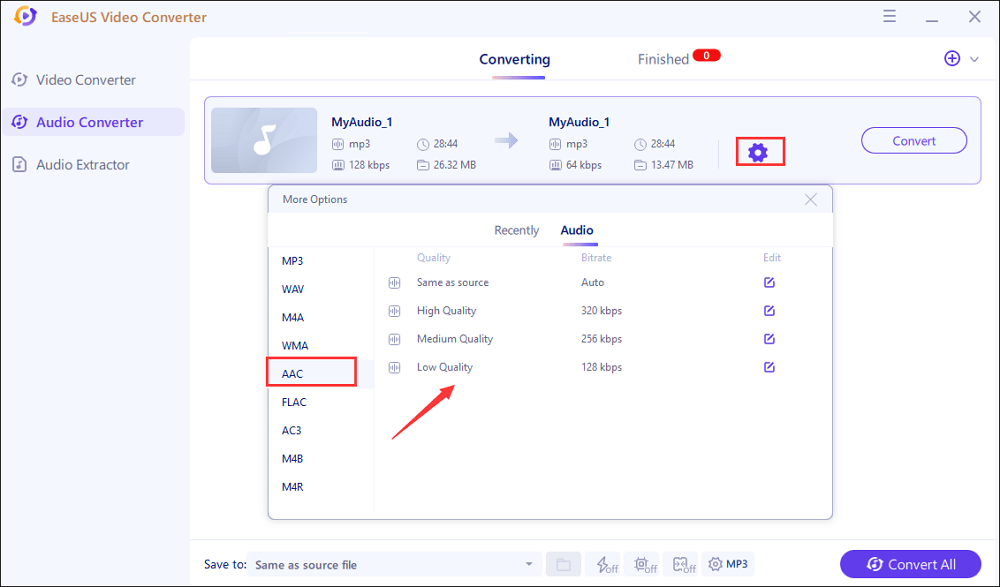Edit the High Quality 320 kbps preset
Viewport: 1000px width, 587px height.
pyautogui.click(x=769, y=311)
